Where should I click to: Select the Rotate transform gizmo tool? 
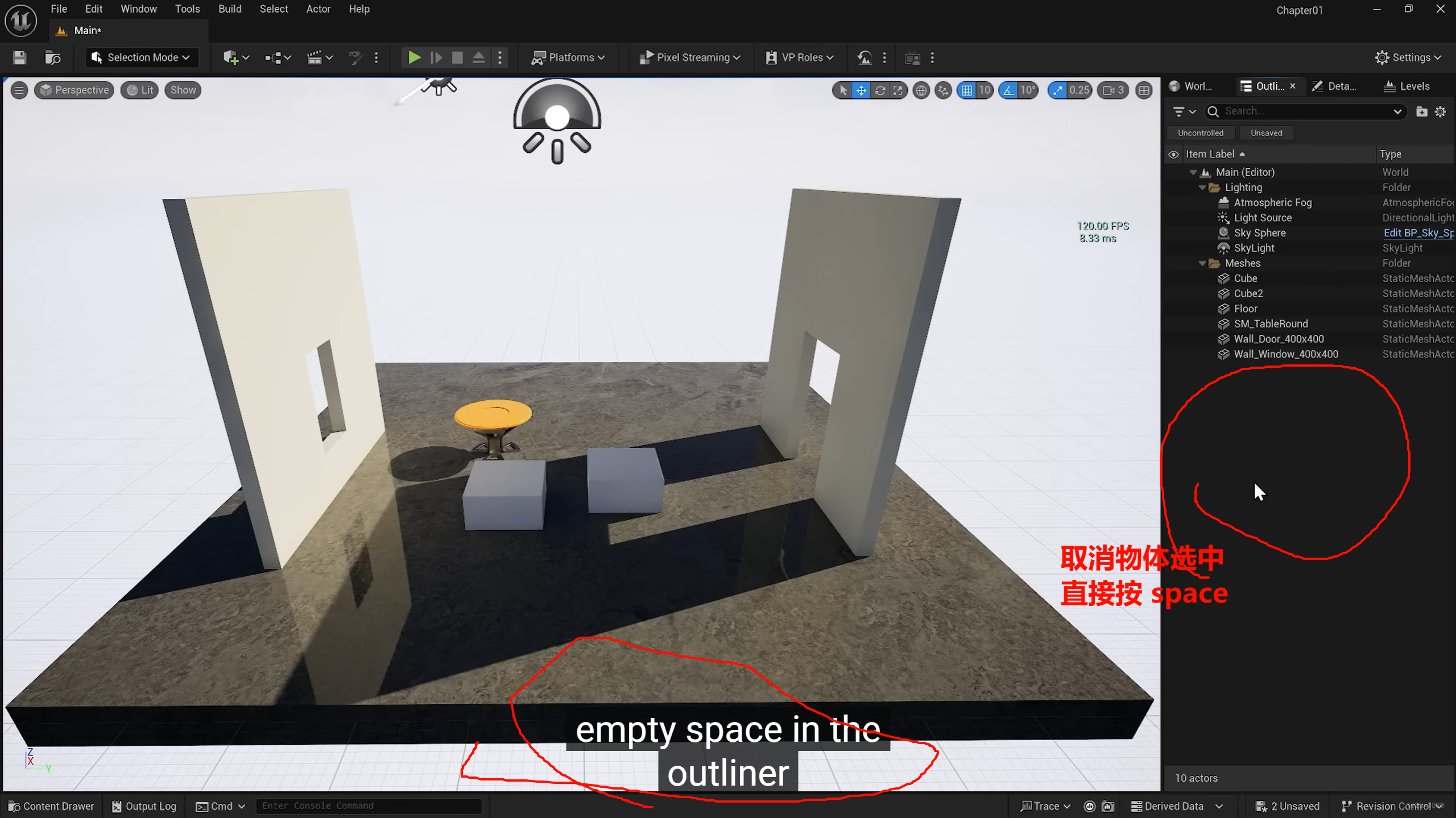tap(880, 90)
